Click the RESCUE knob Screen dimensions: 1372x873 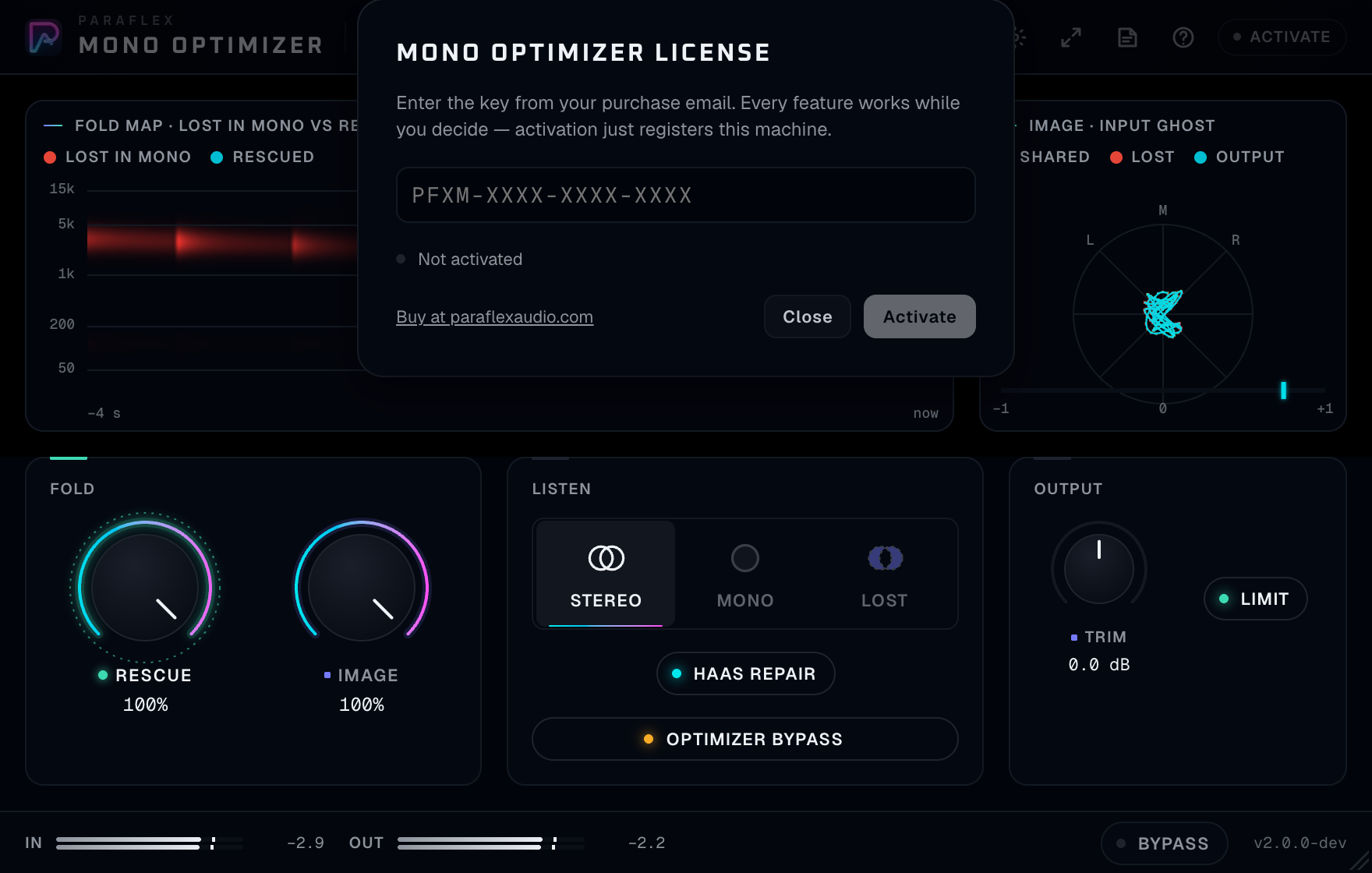(x=145, y=587)
